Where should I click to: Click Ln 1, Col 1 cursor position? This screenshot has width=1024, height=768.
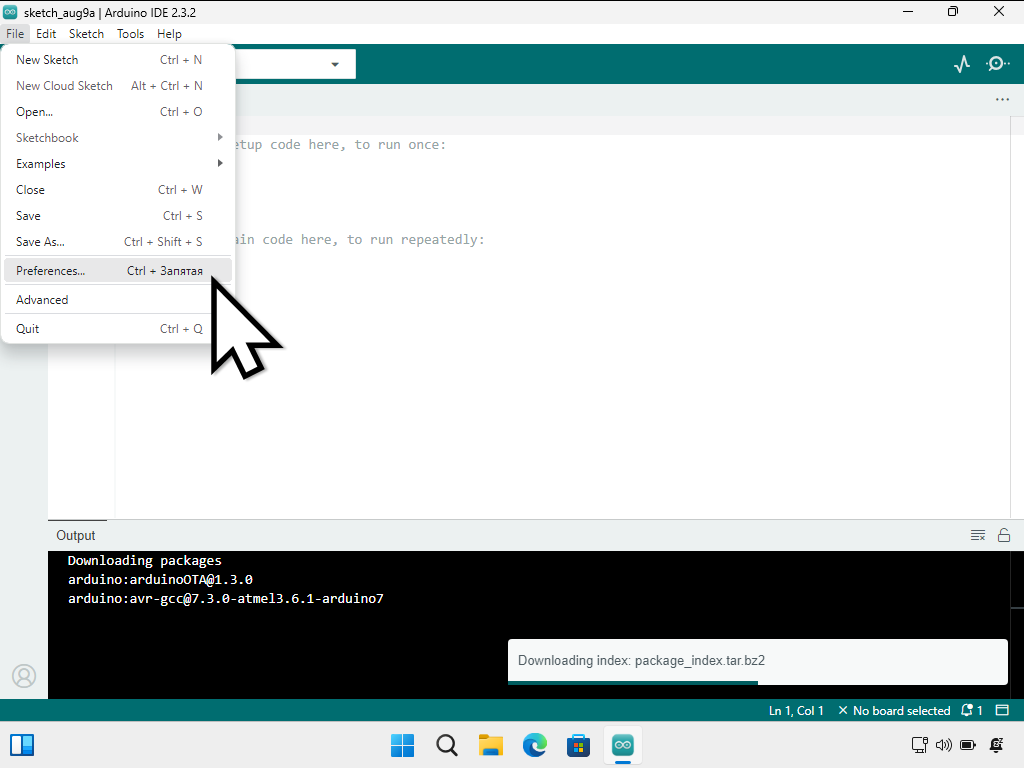coord(796,711)
